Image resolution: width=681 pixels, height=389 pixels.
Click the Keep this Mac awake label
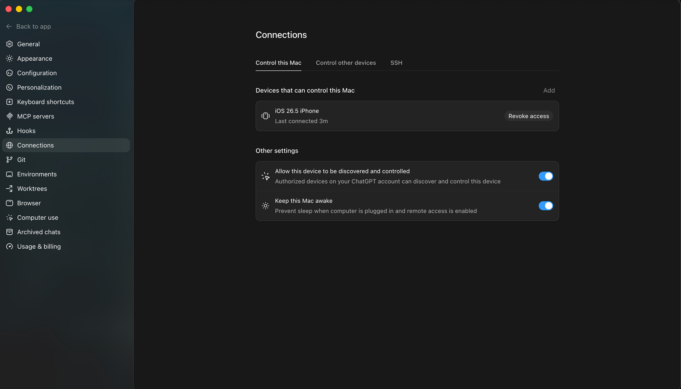[x=304, y=201]
